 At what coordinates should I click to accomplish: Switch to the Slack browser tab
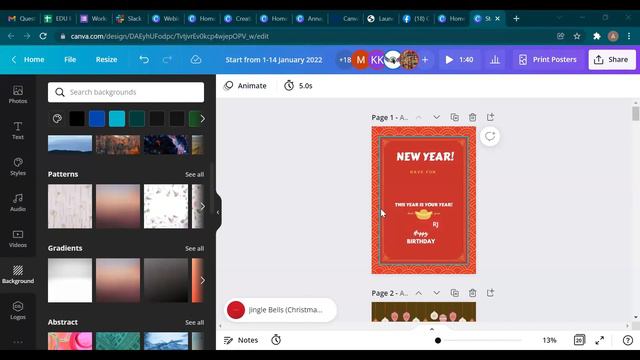(130, 18)
